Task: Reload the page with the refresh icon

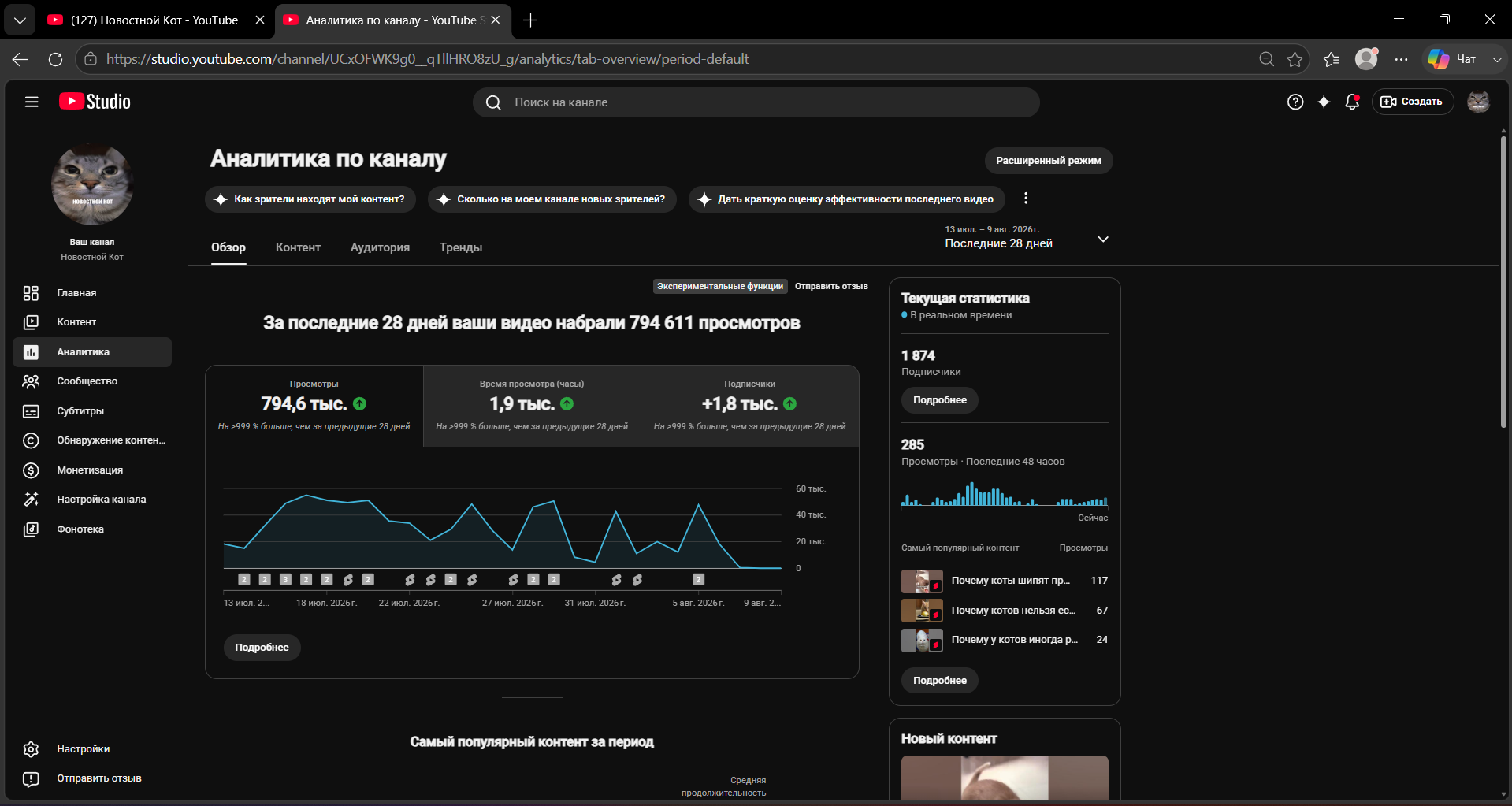Action: (55, 59)
